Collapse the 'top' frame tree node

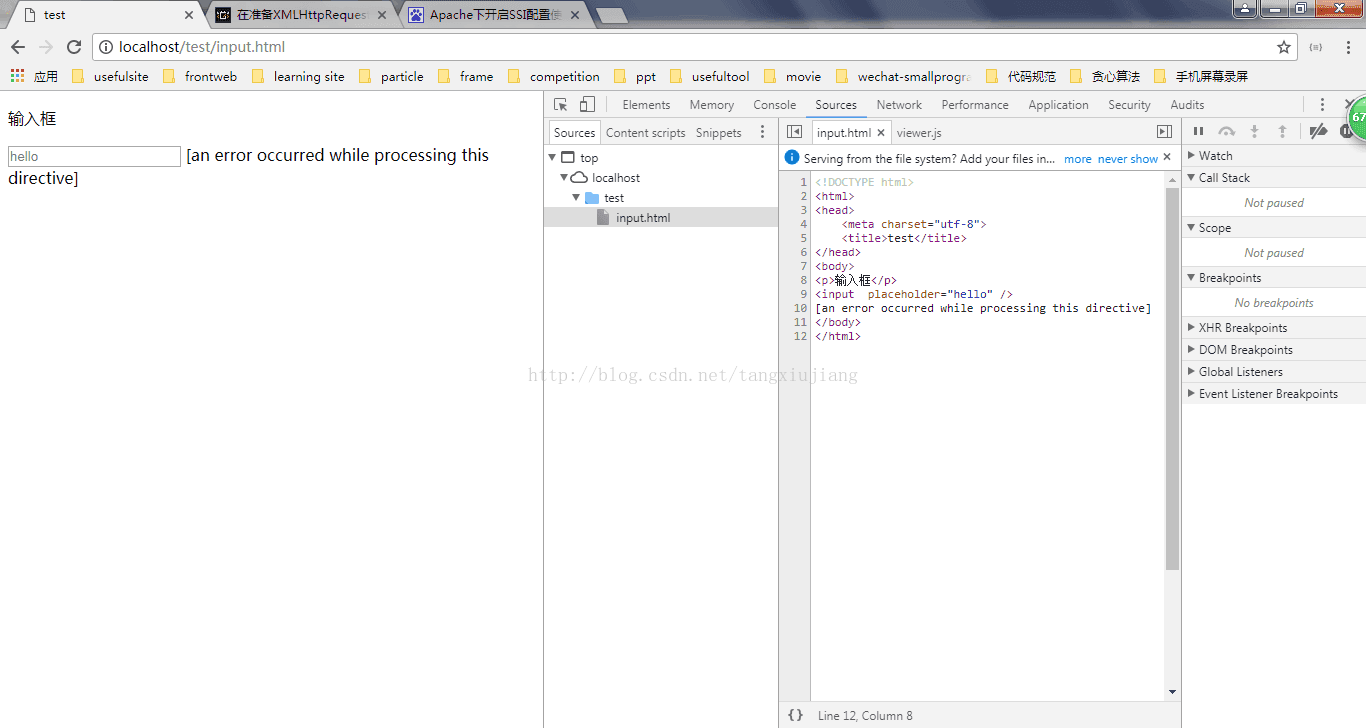pyautogui.click(x=551, y=158)
